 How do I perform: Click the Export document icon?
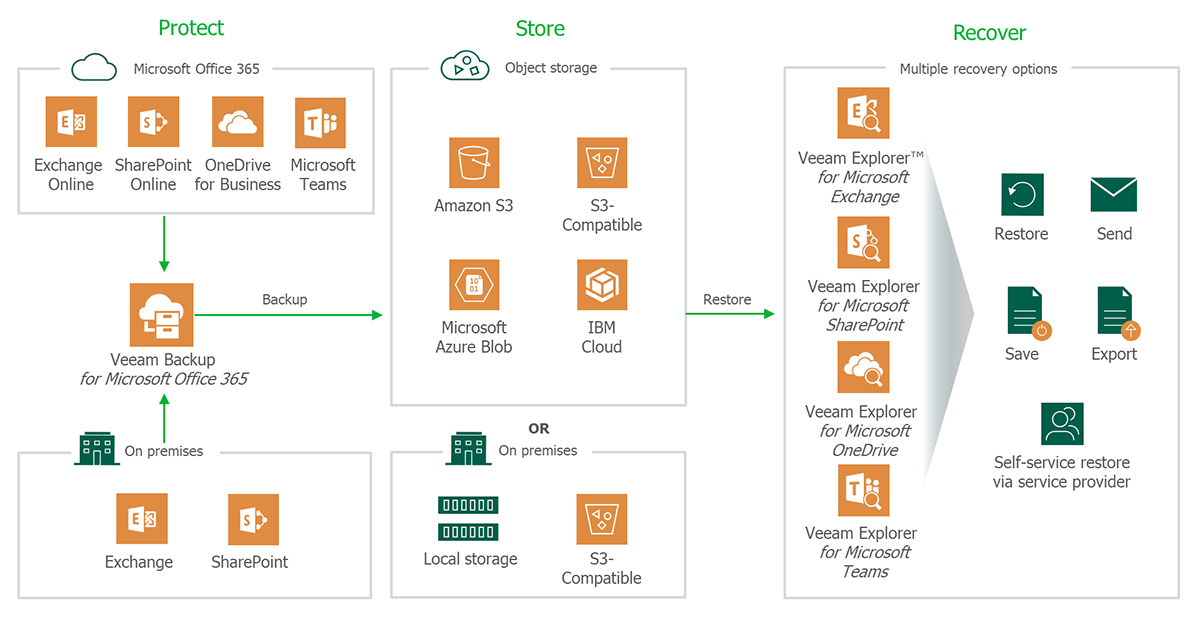point(1116,313)
